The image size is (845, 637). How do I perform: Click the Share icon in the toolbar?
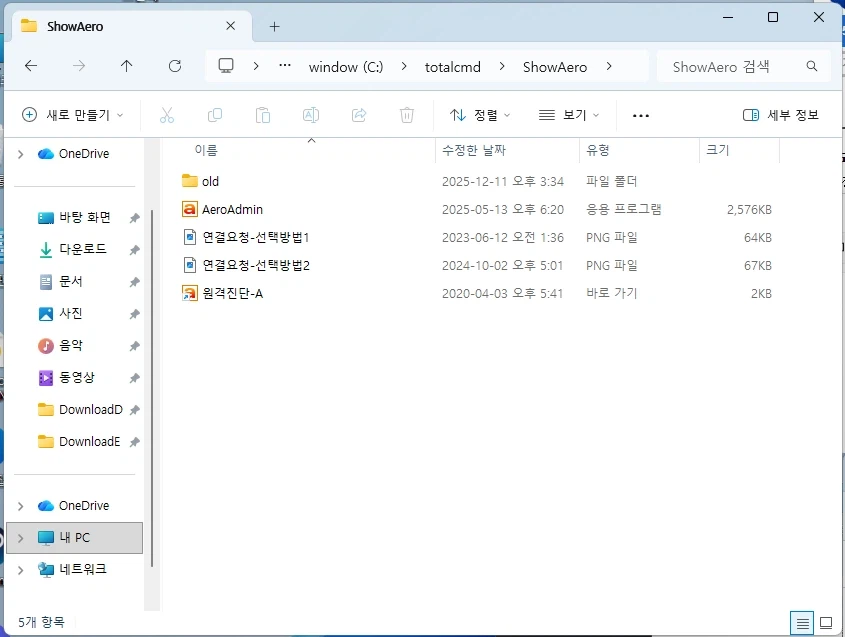click(x=359, y=115)
